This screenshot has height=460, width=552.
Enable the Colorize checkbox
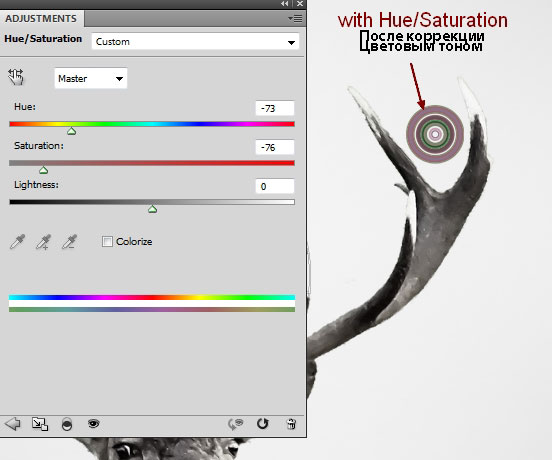coord(107,241)
